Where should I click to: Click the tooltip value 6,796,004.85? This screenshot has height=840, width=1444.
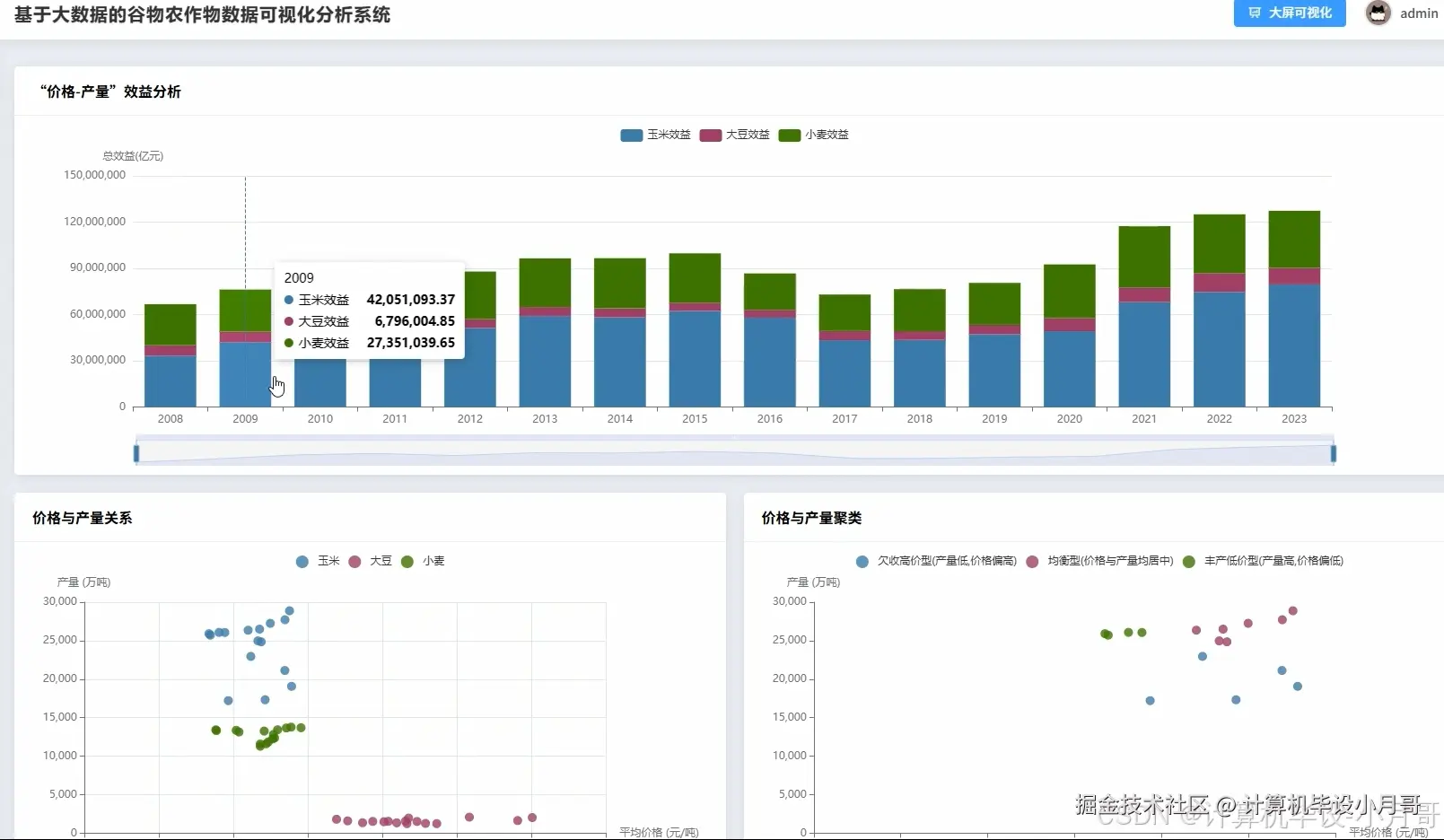[x=415, y=321]
